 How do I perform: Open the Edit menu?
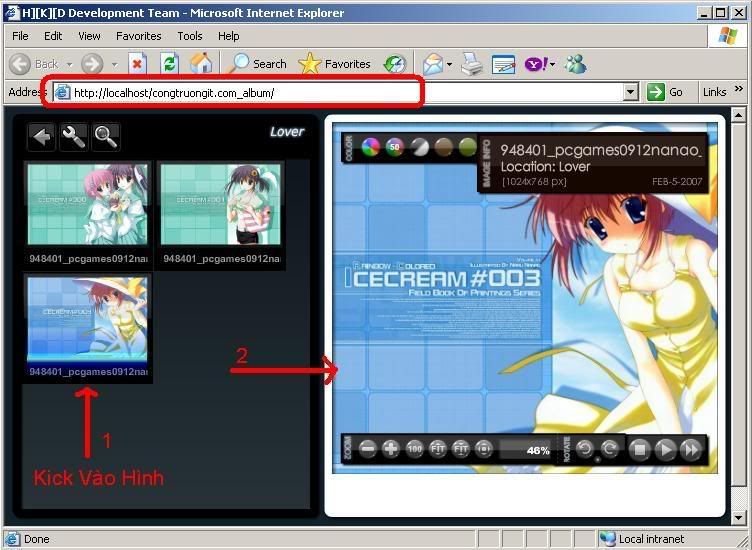tap(53, 36)
